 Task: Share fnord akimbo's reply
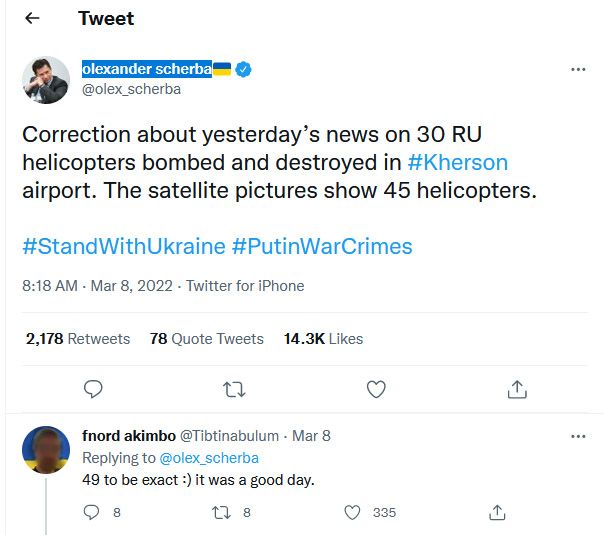[497, 512]
